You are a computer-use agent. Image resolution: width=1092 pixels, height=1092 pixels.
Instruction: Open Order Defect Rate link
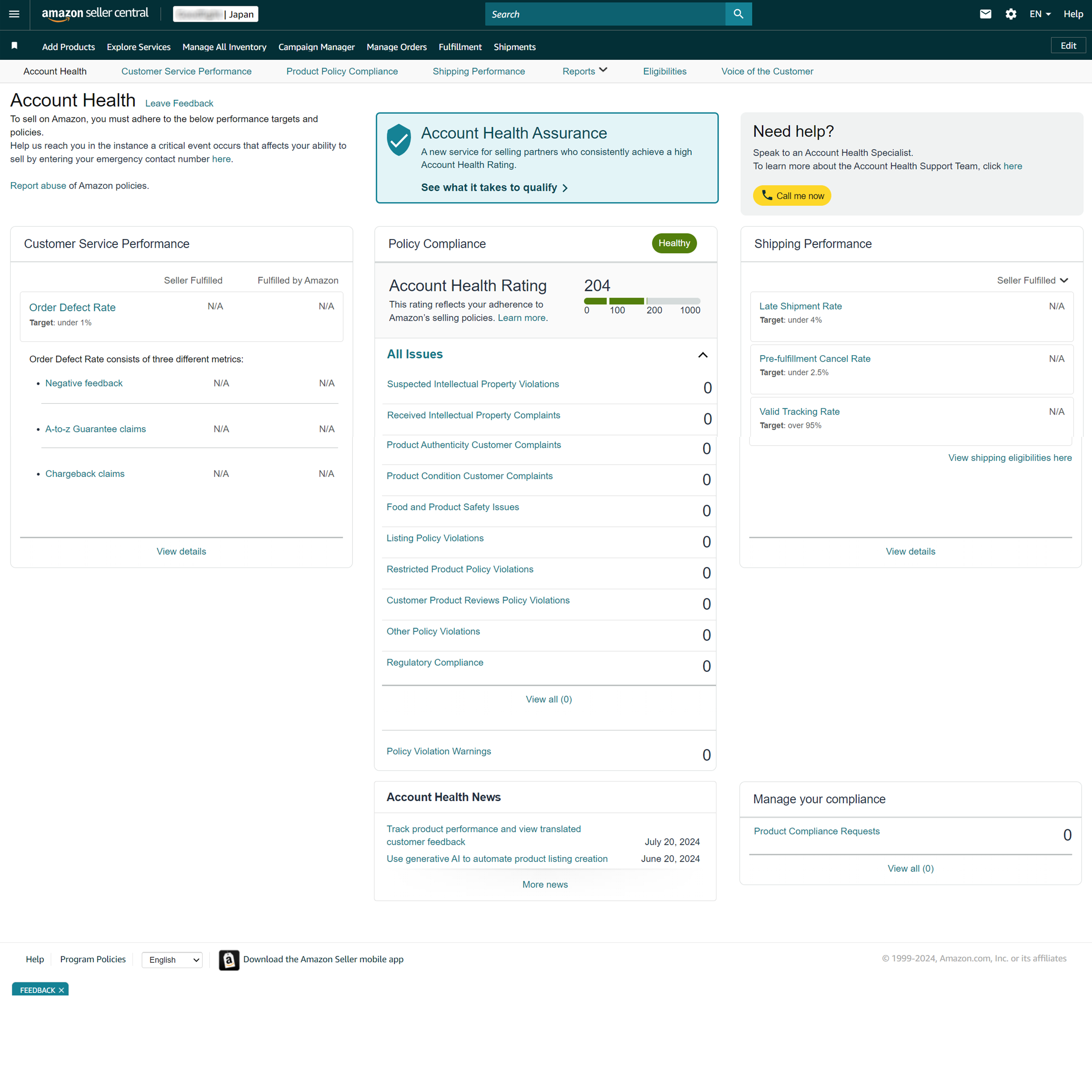(x=73, y=308)
